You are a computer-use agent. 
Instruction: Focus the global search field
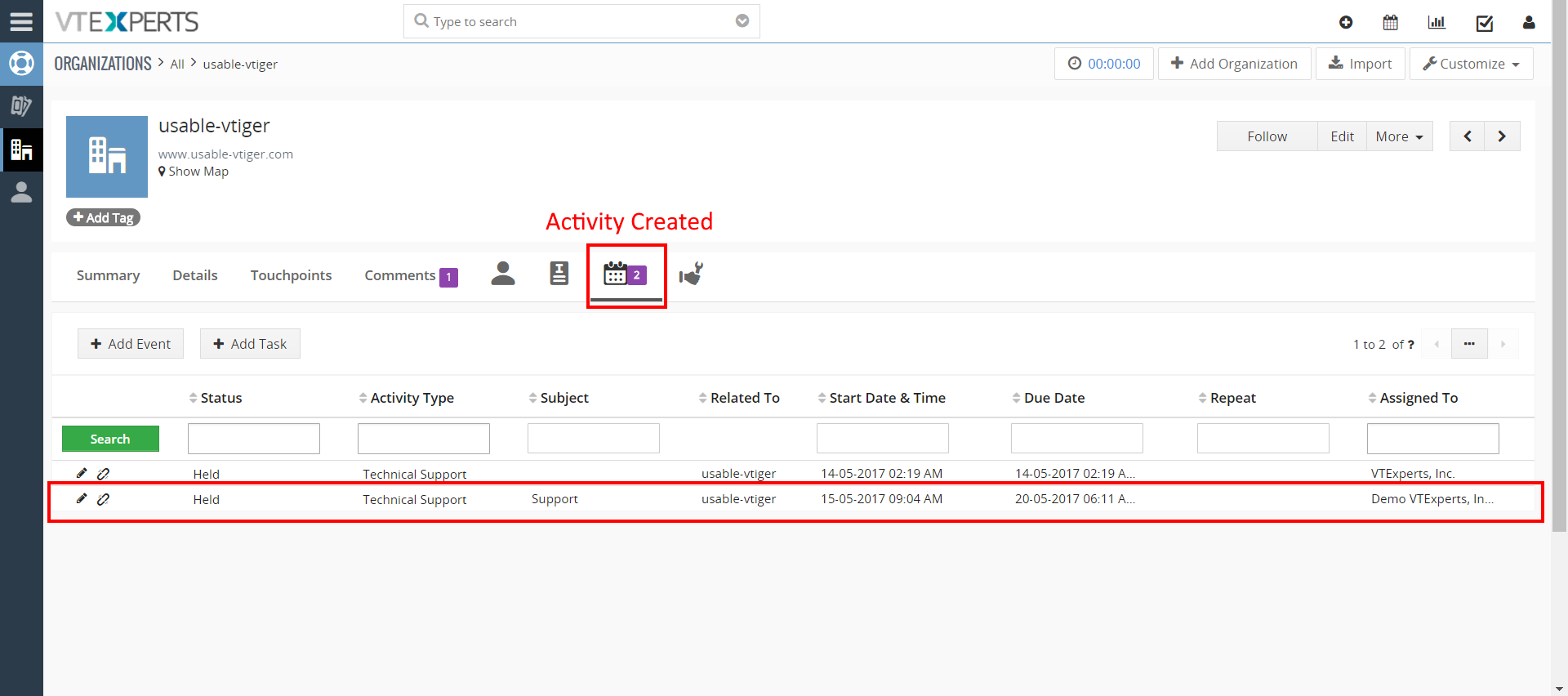tap(581, 21)
